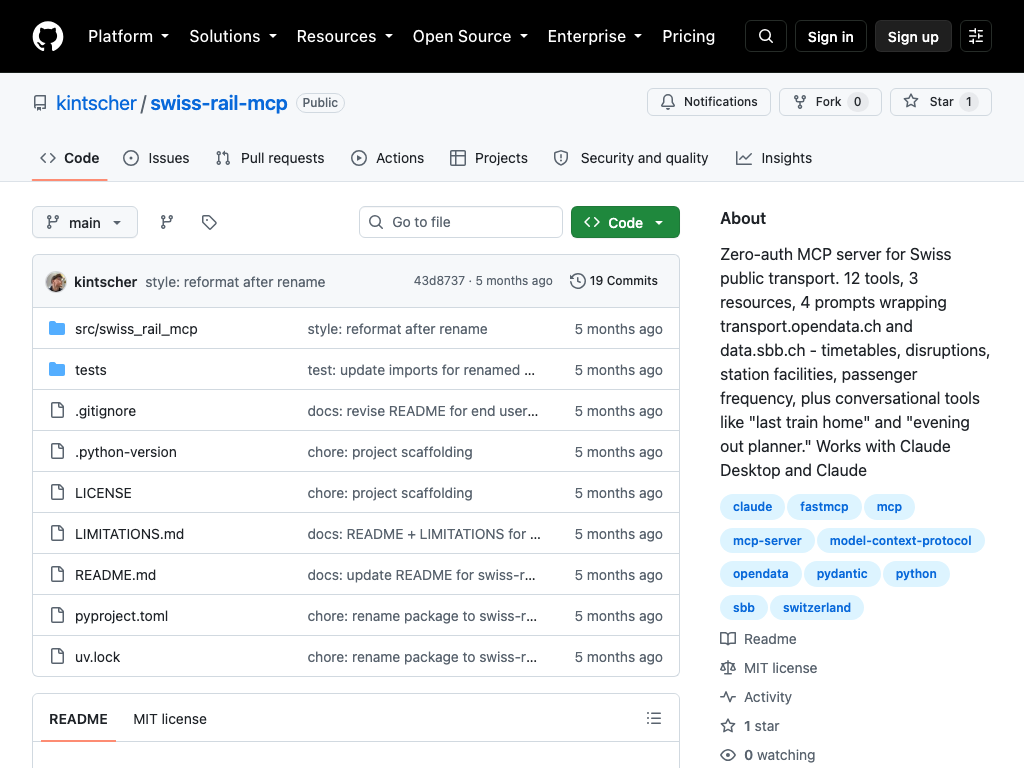
Task: Expand the Solutions menu
Action: tap(233, 37)
